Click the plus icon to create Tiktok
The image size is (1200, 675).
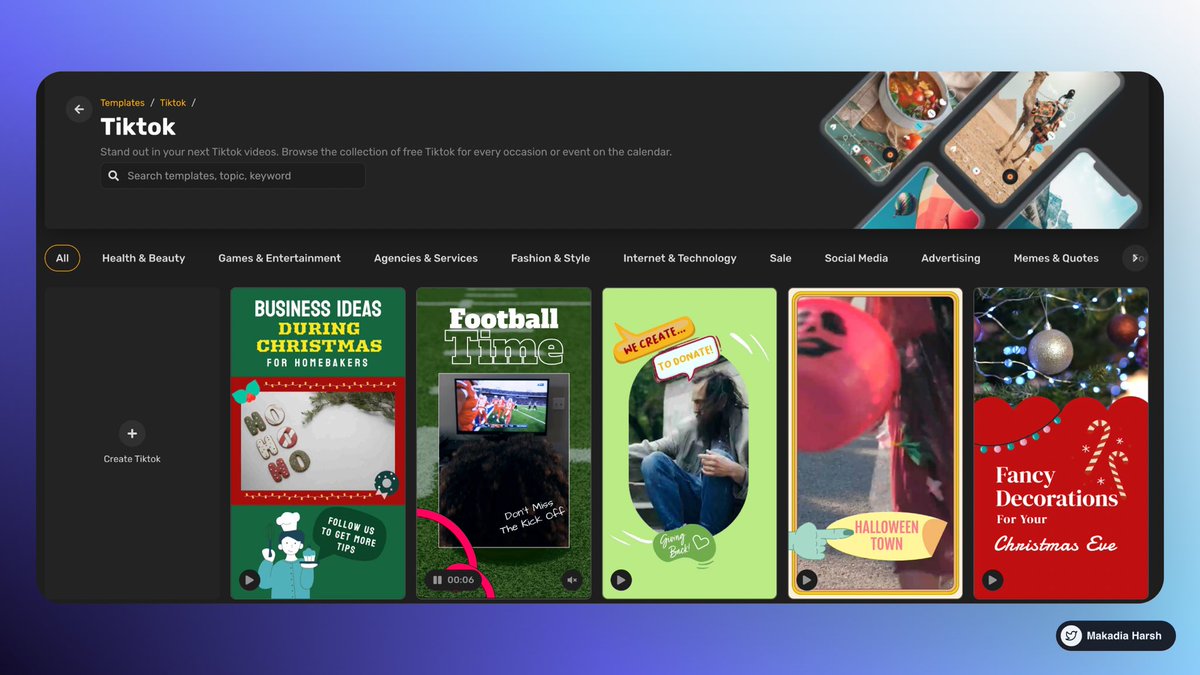[132, 433]
